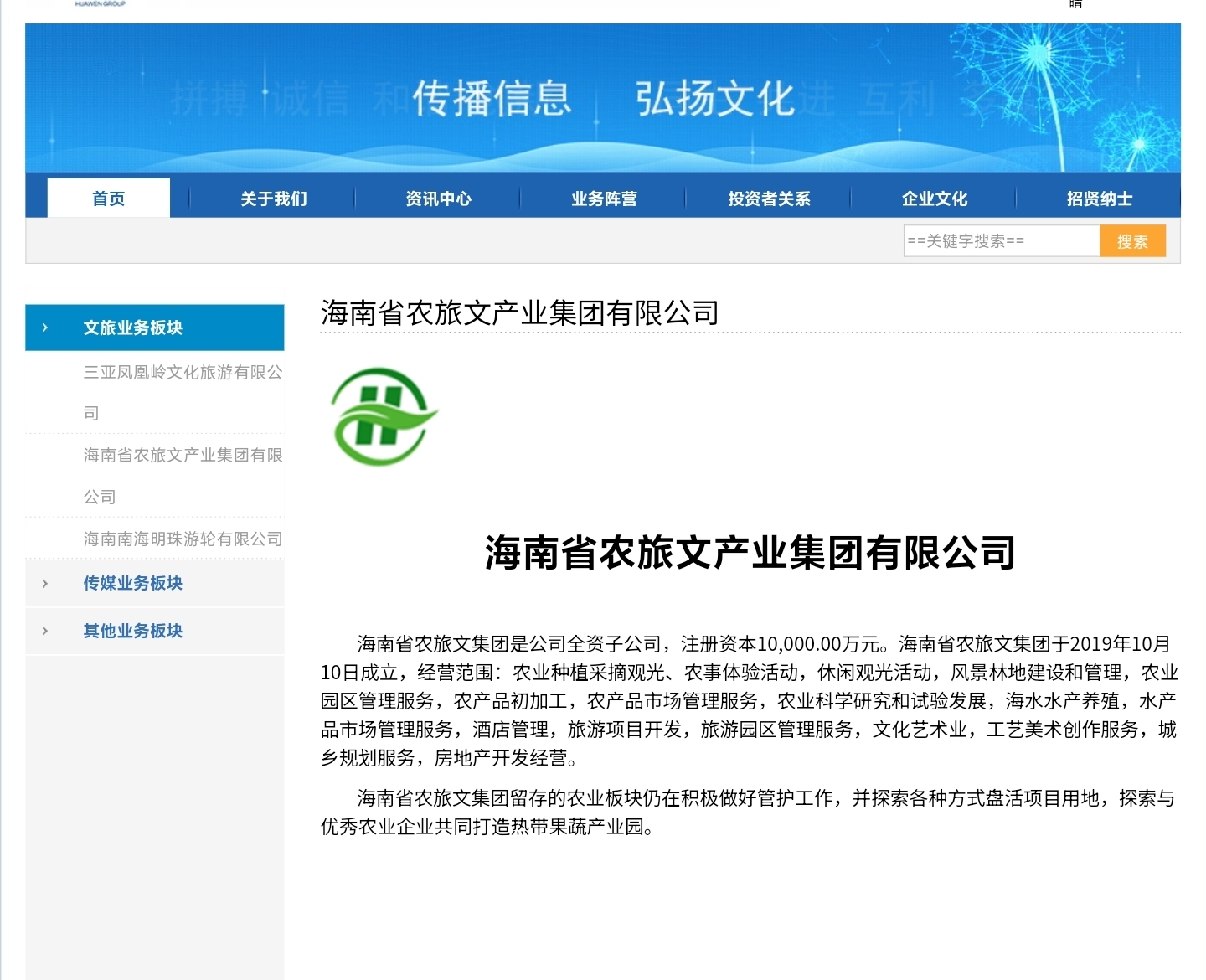The height and width of the screenshot is (980, 1206).
Task: Click paragraph beginning 海南省农旅文集团留存的农业板块
Action: (x=750, y=812)
